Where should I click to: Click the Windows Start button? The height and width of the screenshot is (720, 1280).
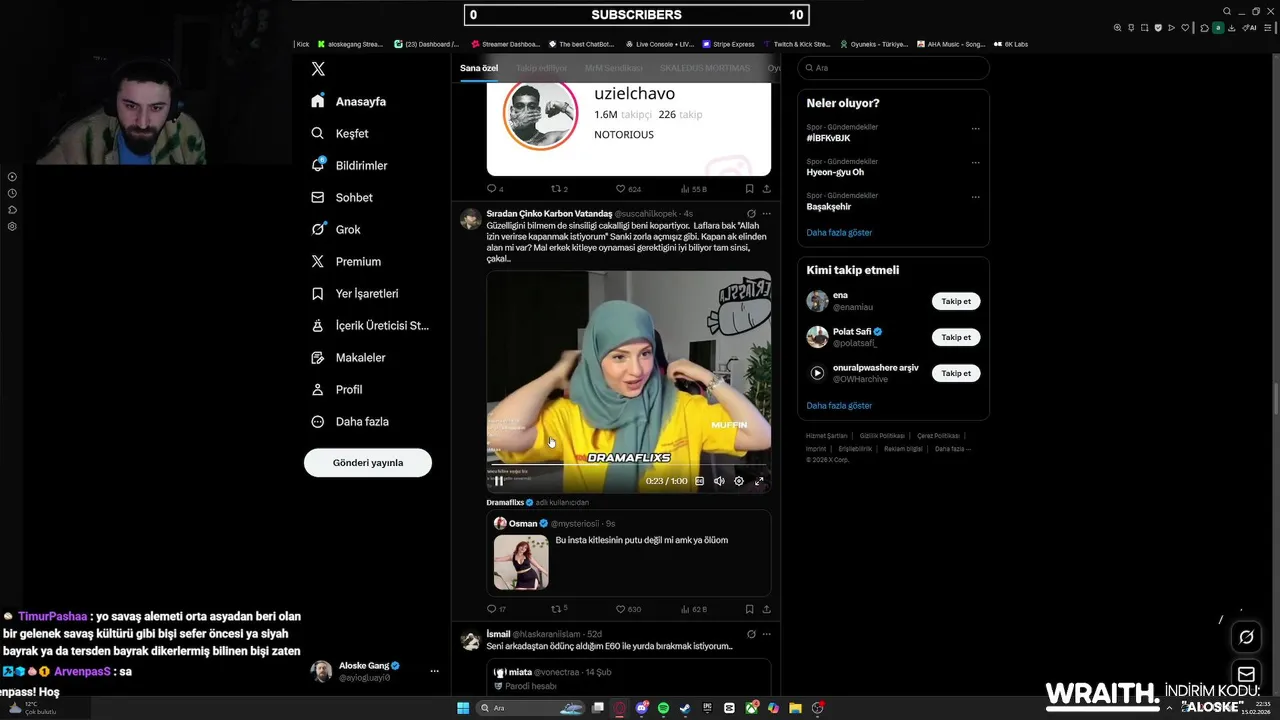(x=463, y=708)
